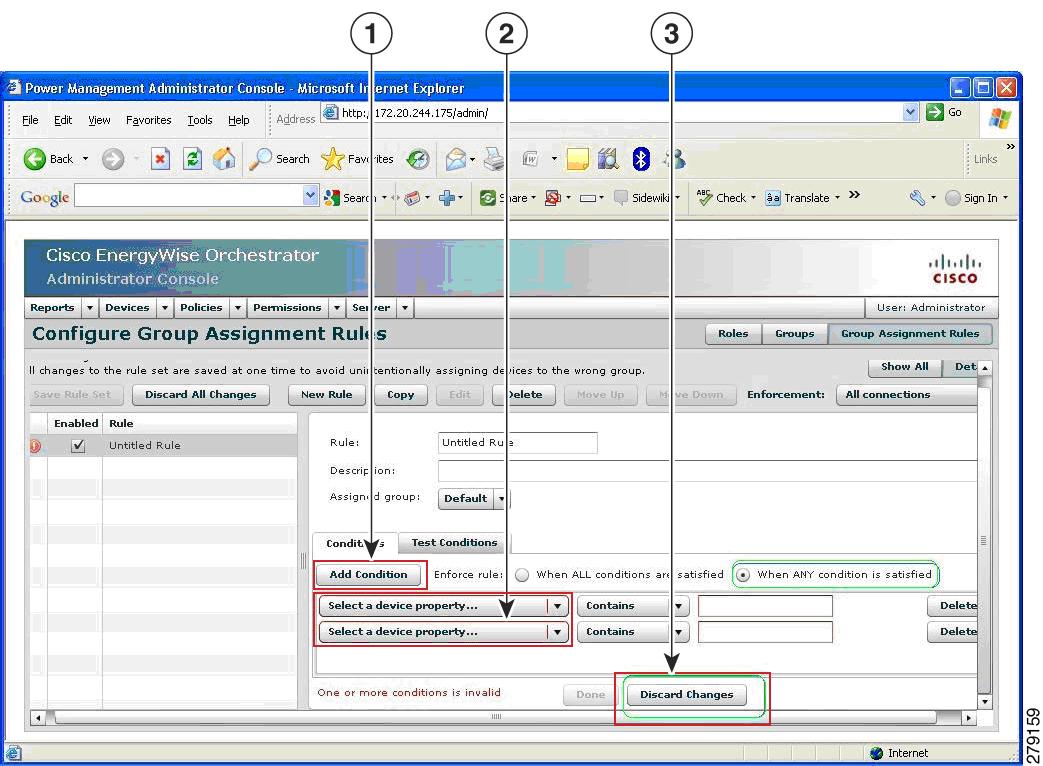Switch to the Test Conditions tab
Viewport: 1043px width, 766px height.
coord(454,543)
